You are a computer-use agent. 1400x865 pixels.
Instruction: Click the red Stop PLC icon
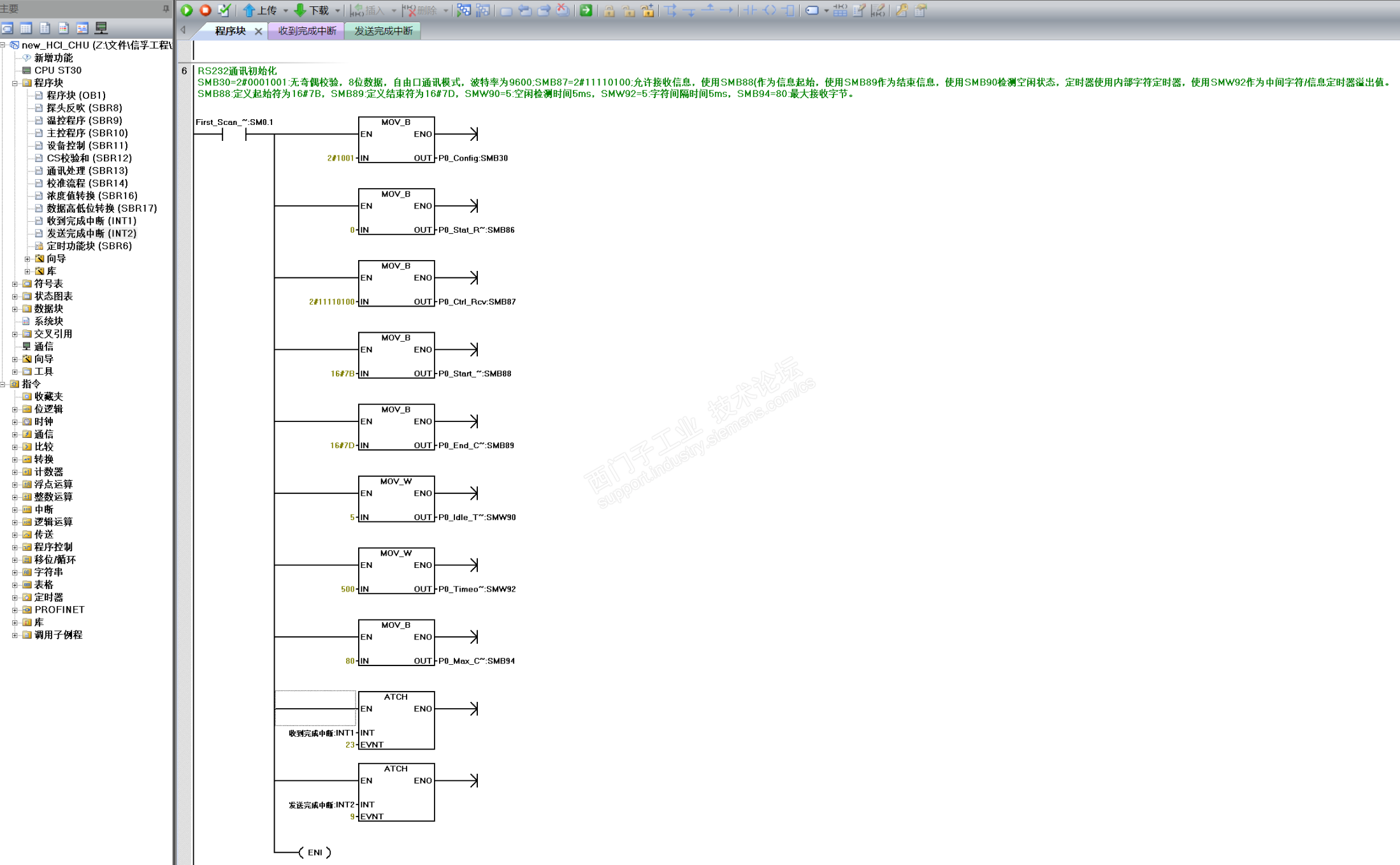click(x=205, y=10)
